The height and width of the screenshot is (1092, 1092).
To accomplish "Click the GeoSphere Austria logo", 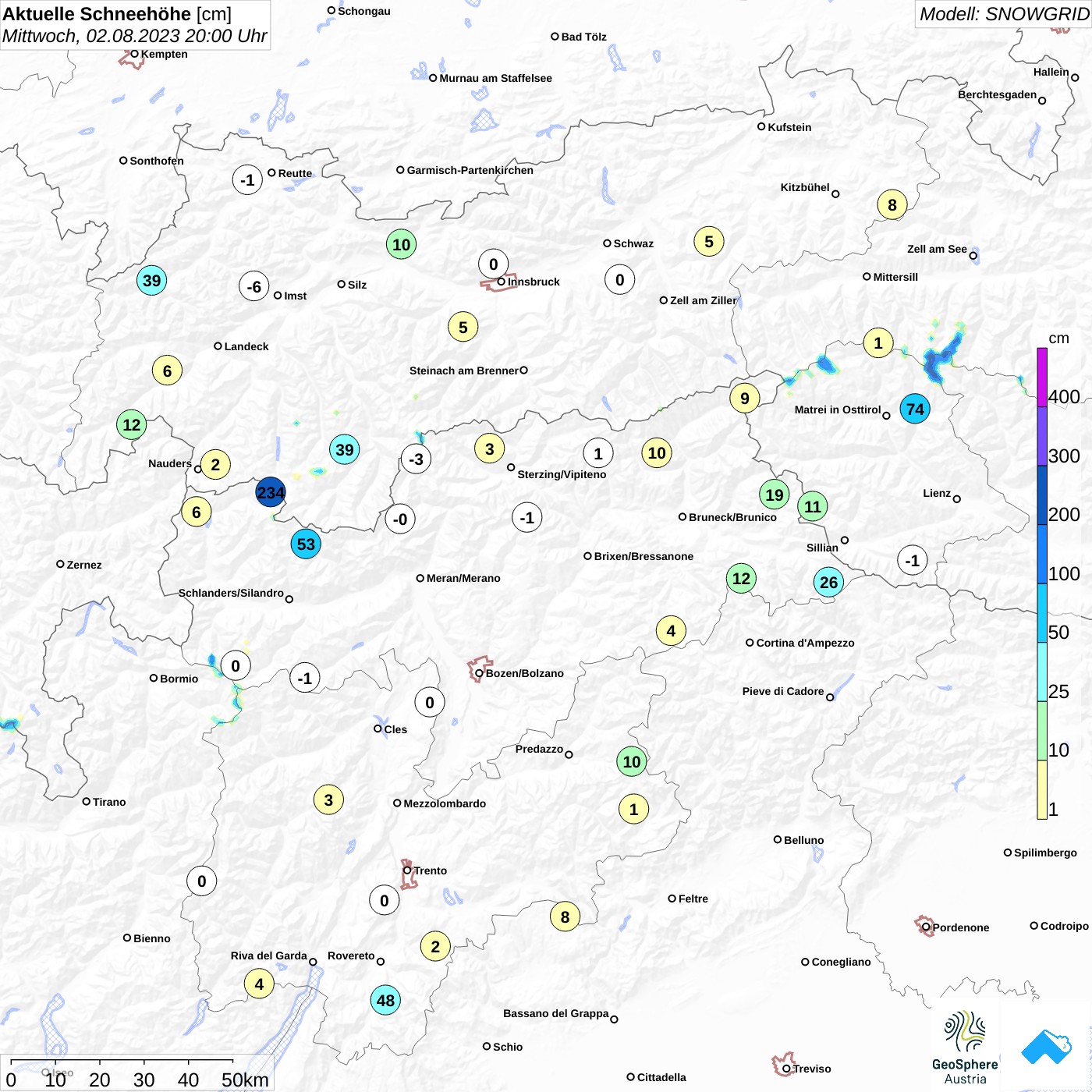I will [x=965, y=1048].
